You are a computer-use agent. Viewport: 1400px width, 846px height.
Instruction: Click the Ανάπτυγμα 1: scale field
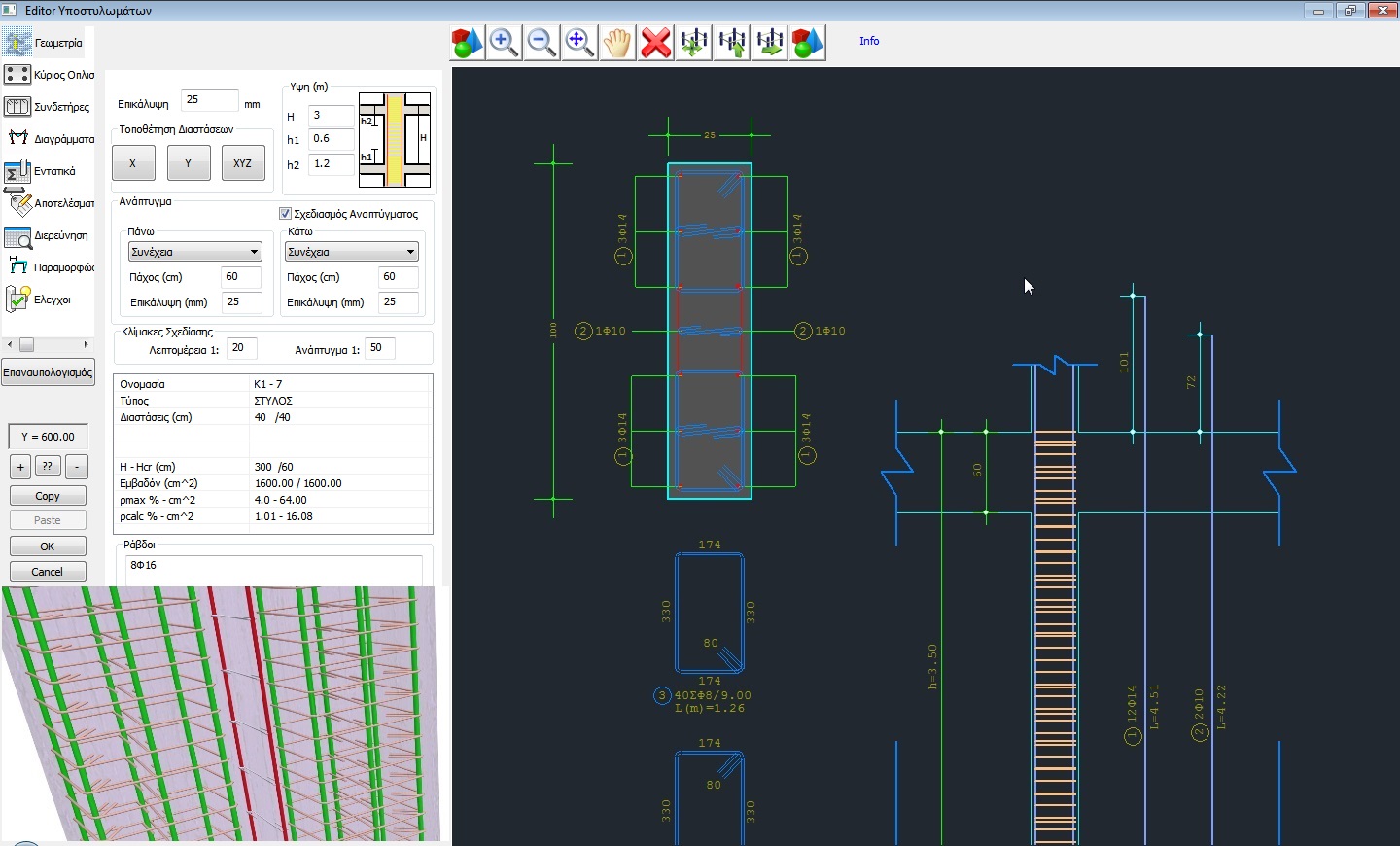[380, 349]
